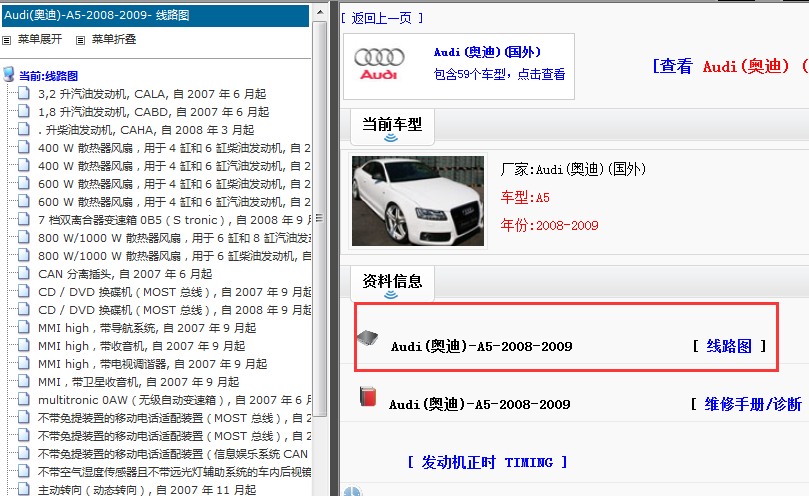Click the 菜单展开 expand-all icon

(7, 40)
